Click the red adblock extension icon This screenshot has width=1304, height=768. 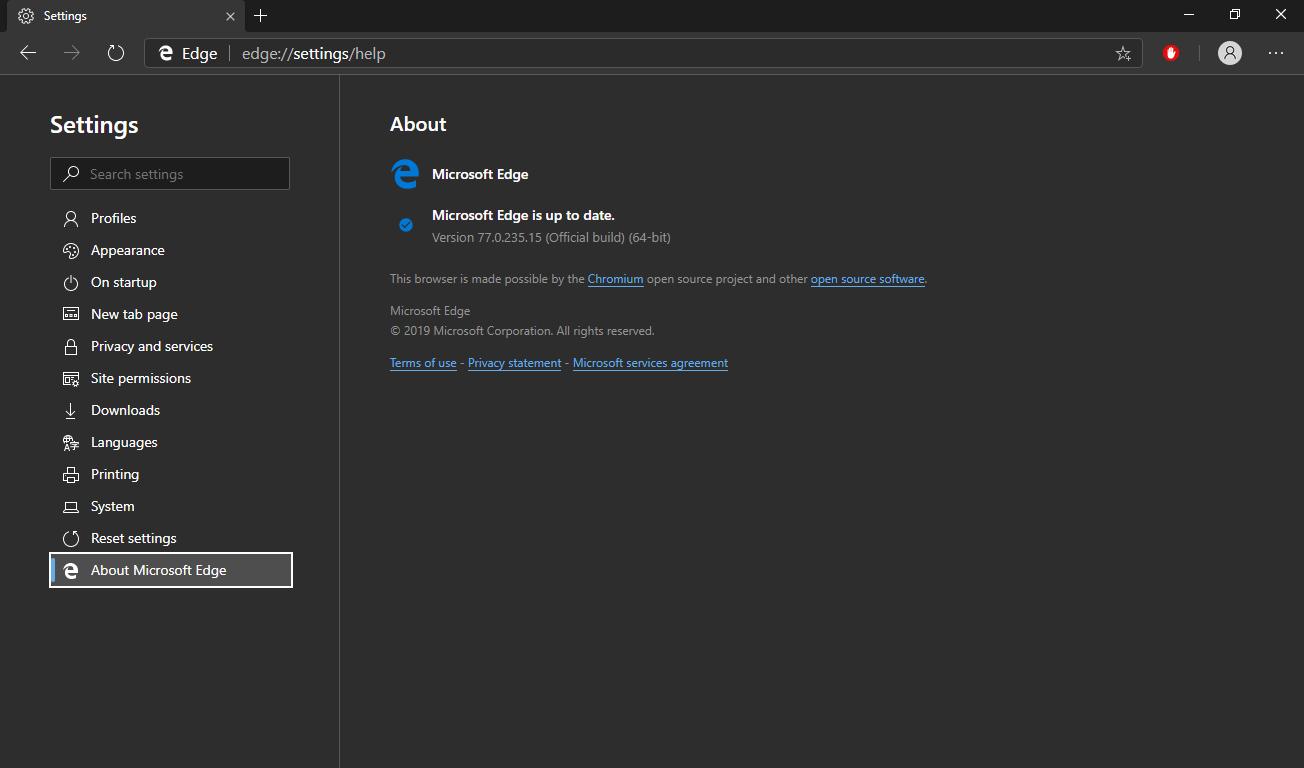pyautogui.click(x=1171, y=53)
